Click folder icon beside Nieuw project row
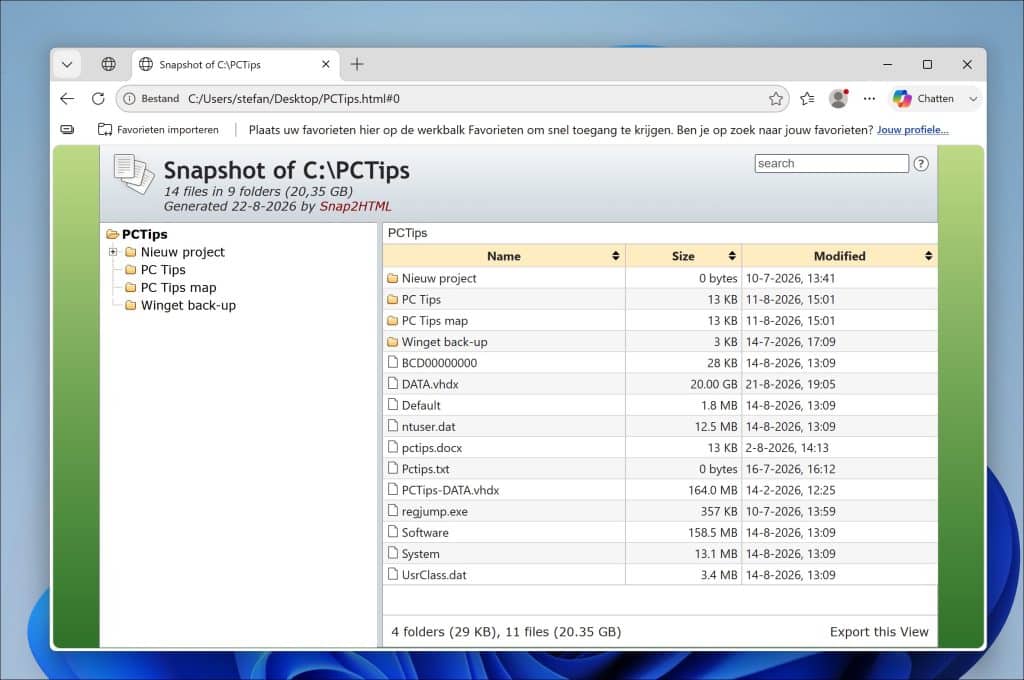The height and width of the screenshot is (680, 1024). (x=392, y=278)
